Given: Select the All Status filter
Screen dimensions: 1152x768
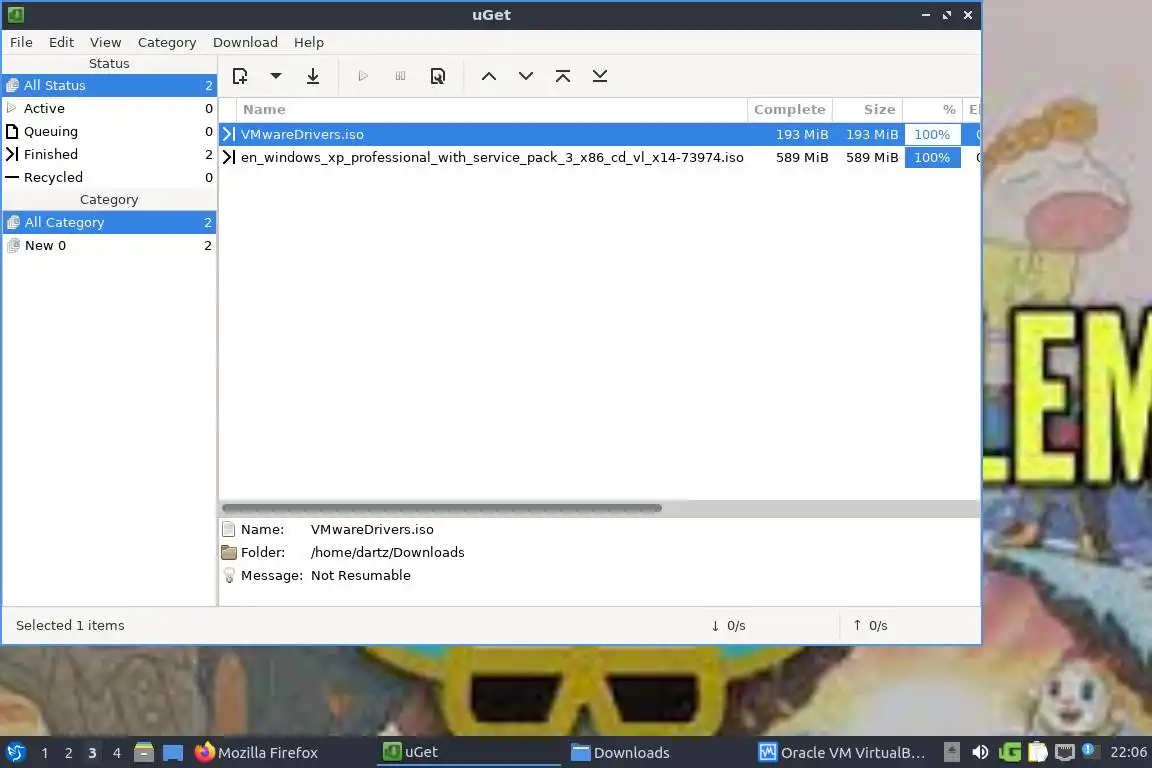Looking at the screenshot, I should tap(109, 85).
